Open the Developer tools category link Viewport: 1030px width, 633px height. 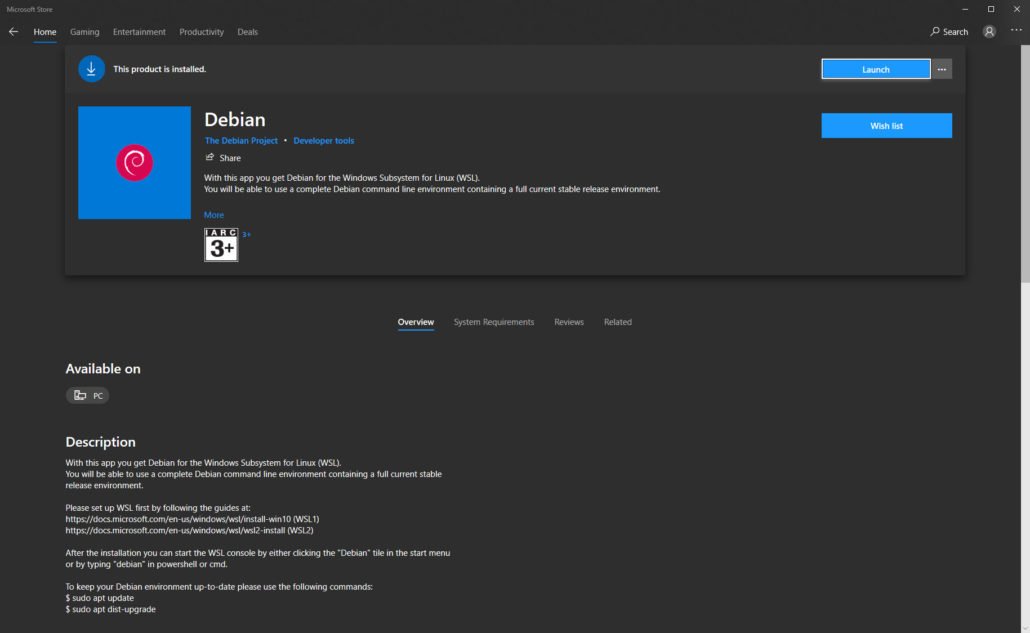tap(324, 141)
